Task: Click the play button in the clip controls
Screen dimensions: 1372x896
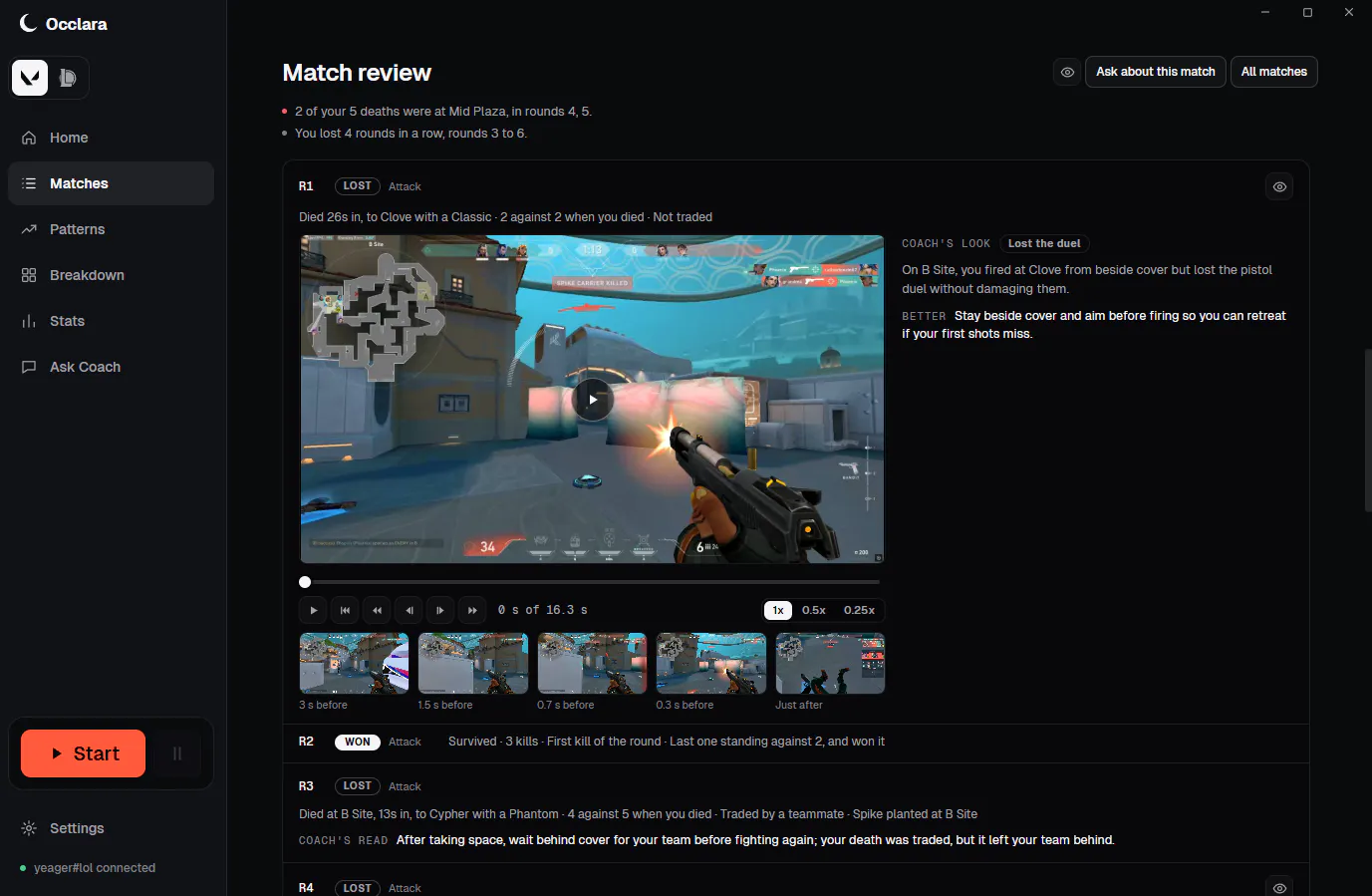Action: click(313, 610)
